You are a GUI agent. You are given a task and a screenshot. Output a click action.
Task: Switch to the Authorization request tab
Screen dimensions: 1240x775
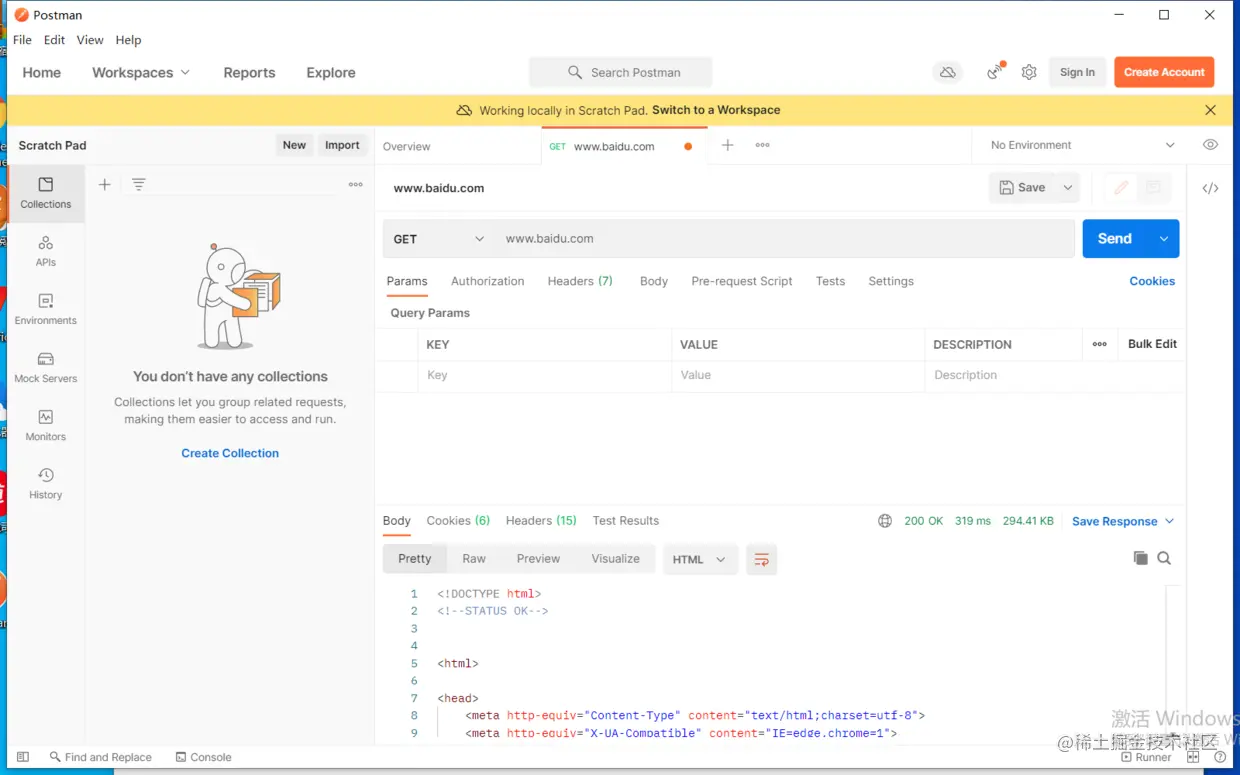(x=487, y=281)
